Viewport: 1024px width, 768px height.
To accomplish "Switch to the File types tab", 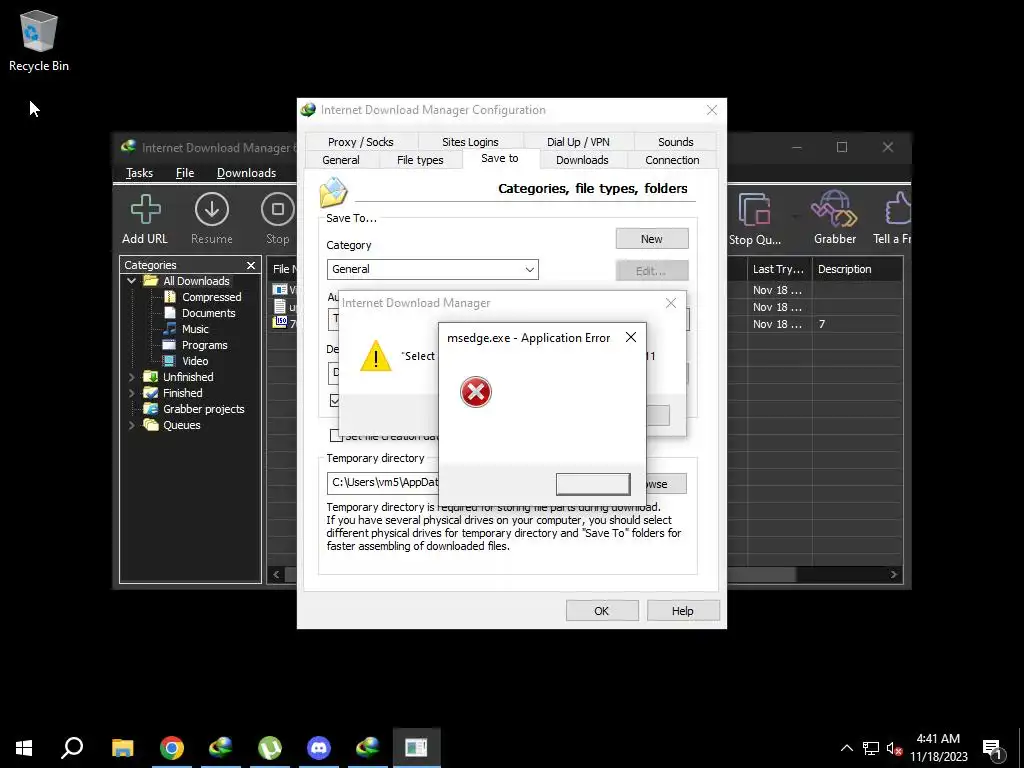I will [420, 160].
